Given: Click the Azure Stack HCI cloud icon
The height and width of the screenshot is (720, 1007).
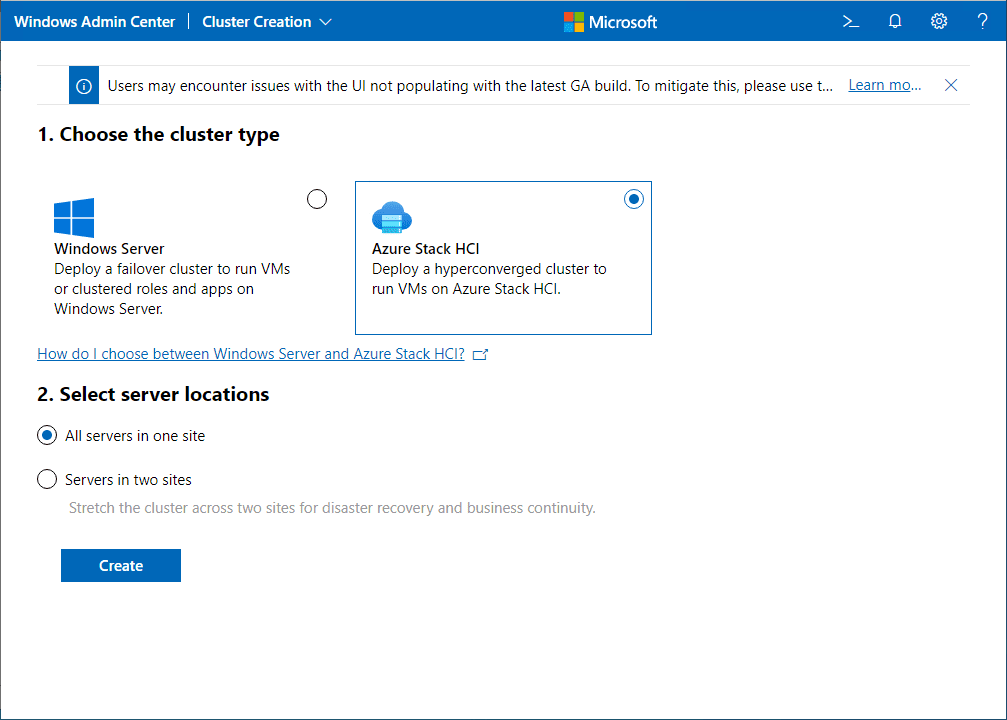Looking at the screenshot, I should point(391,217).
